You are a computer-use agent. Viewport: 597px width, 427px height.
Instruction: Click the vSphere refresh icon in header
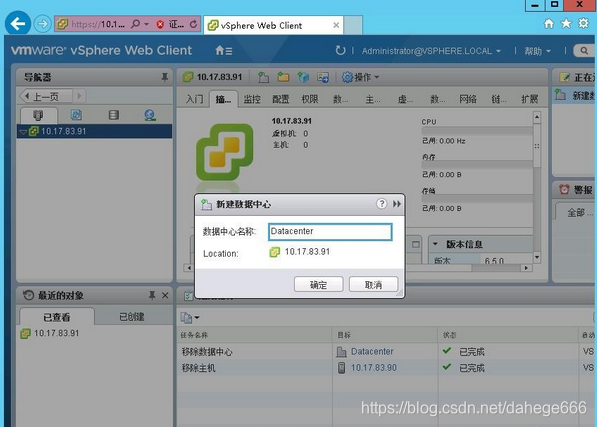[340, 50]
